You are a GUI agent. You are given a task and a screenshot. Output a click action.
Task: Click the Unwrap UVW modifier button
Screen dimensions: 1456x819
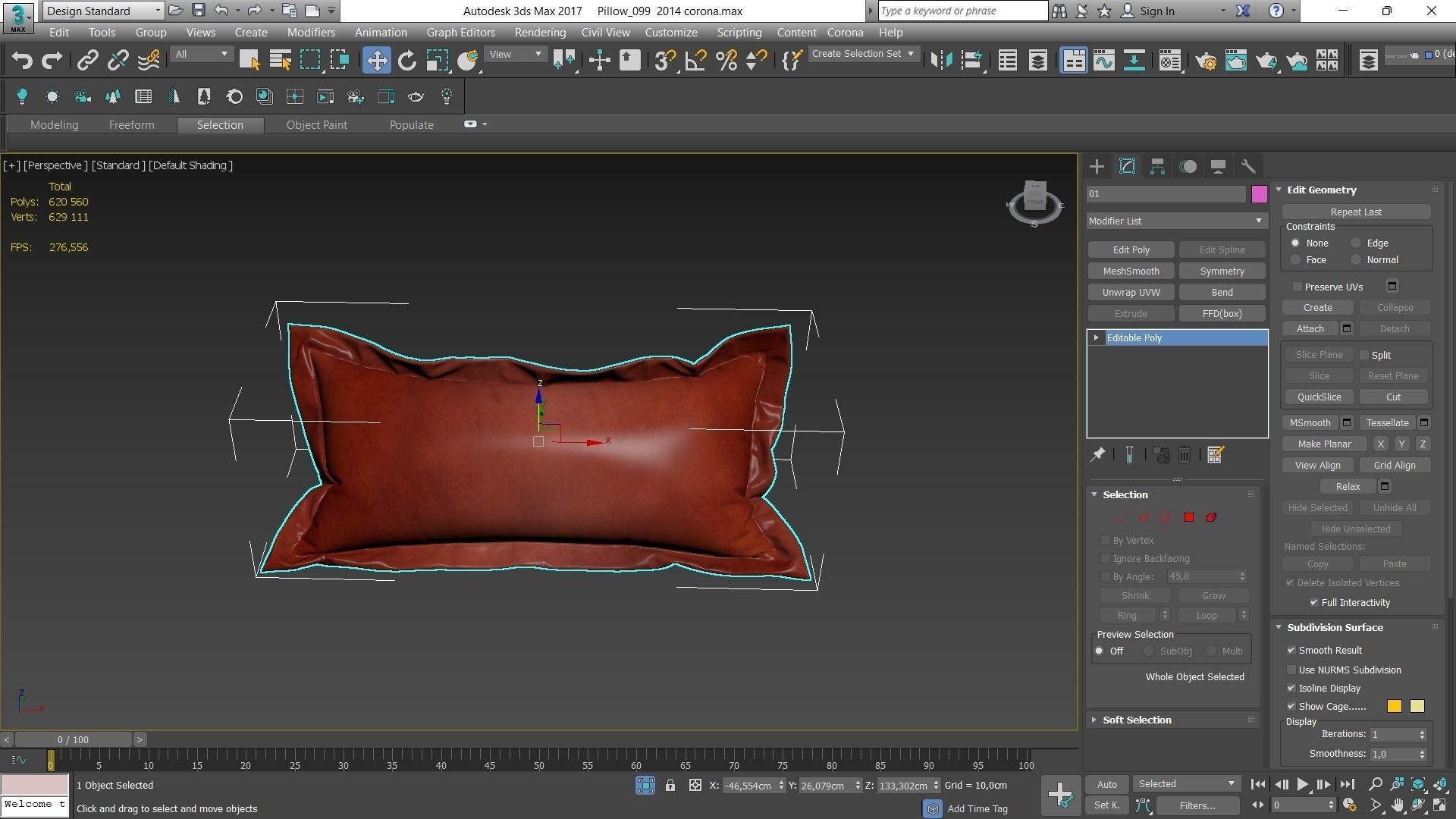click(x=1131, y=293)
